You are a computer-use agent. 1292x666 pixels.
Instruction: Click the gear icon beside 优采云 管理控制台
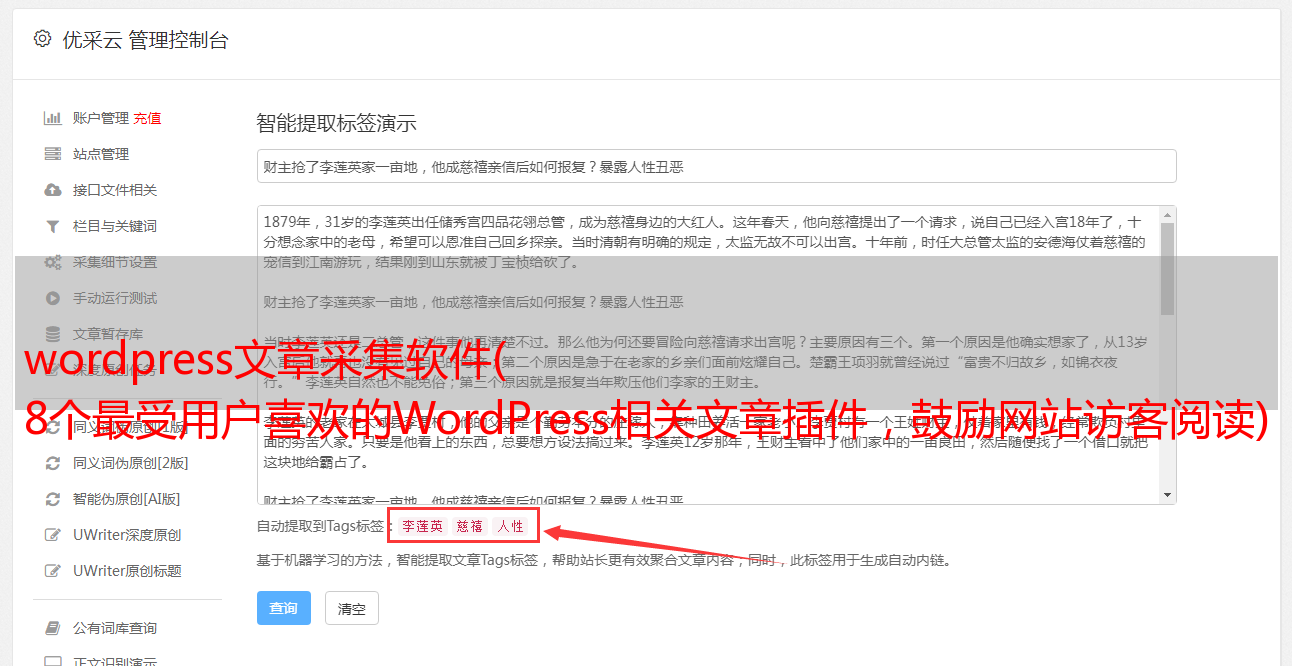click(x=42, y=39)
